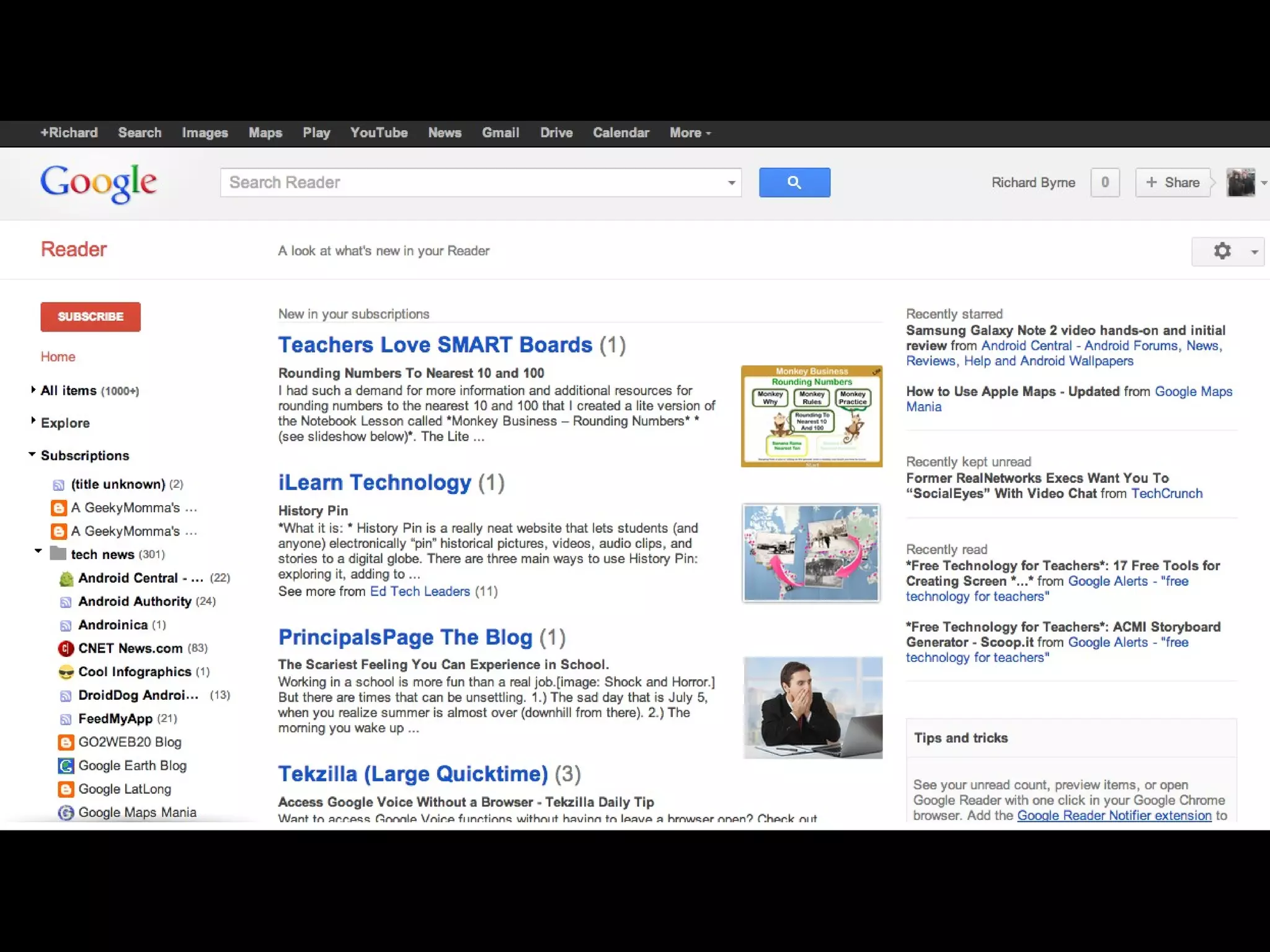This screenshot has width=1270, height=952.
Task: Click the Google Earth Blog icon
Action: [x=66, y=765]
